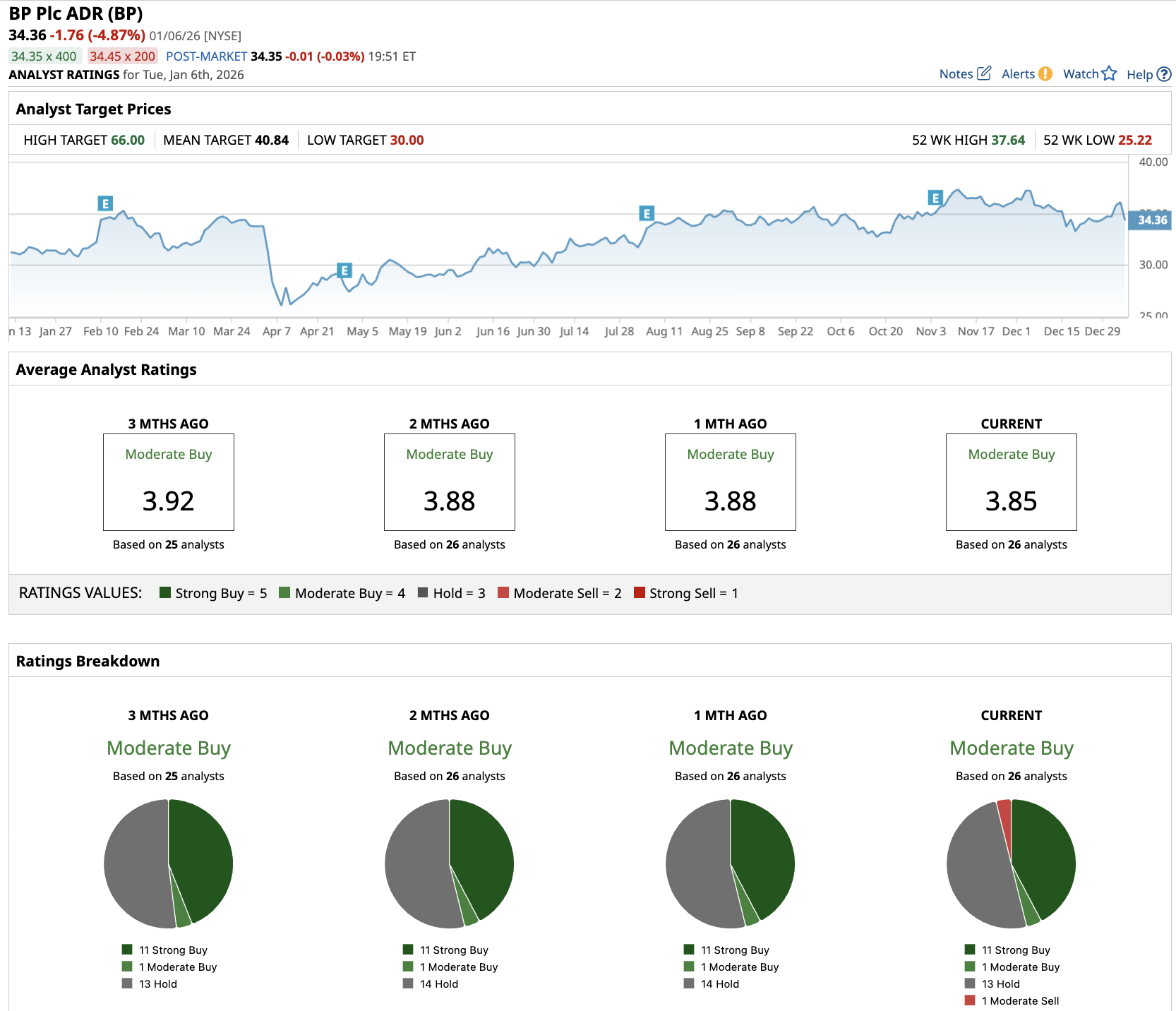Image resolution: width=1176 pixels, height=1011 pixels.
Task: Click the Current 3.85 rating box
Action: pos(1011,482)
